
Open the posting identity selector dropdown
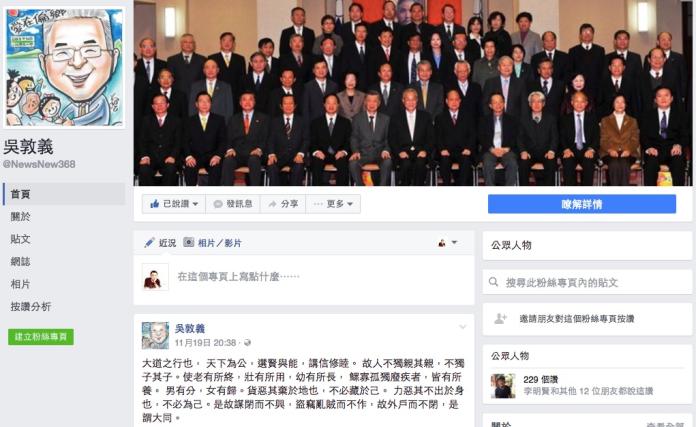click(x=447, y=243)
